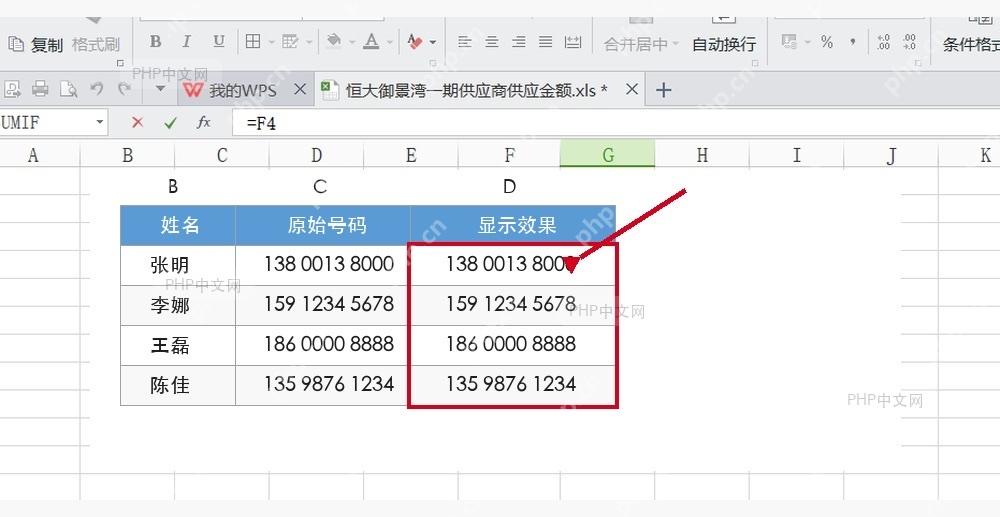This screenshot has height=517, width=1000.
Task: Cancel formula entry with red X
Action: point(137,122)
